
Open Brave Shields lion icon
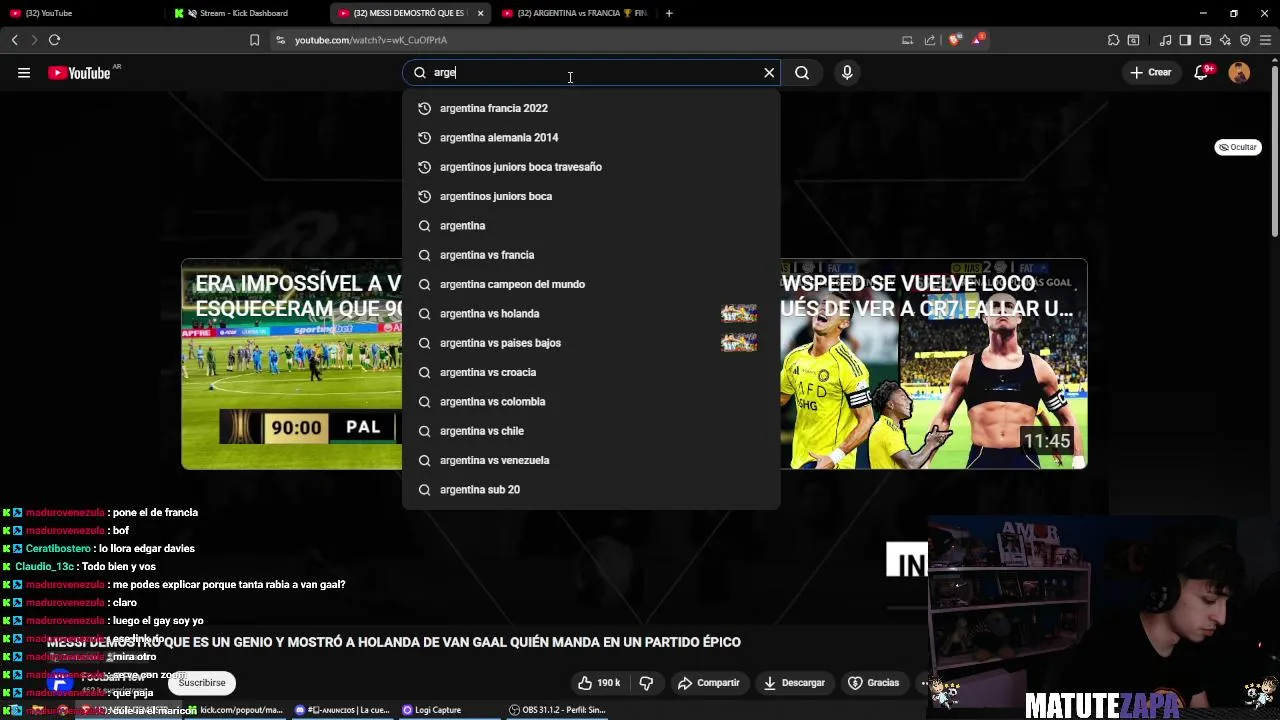pos(954,40)
